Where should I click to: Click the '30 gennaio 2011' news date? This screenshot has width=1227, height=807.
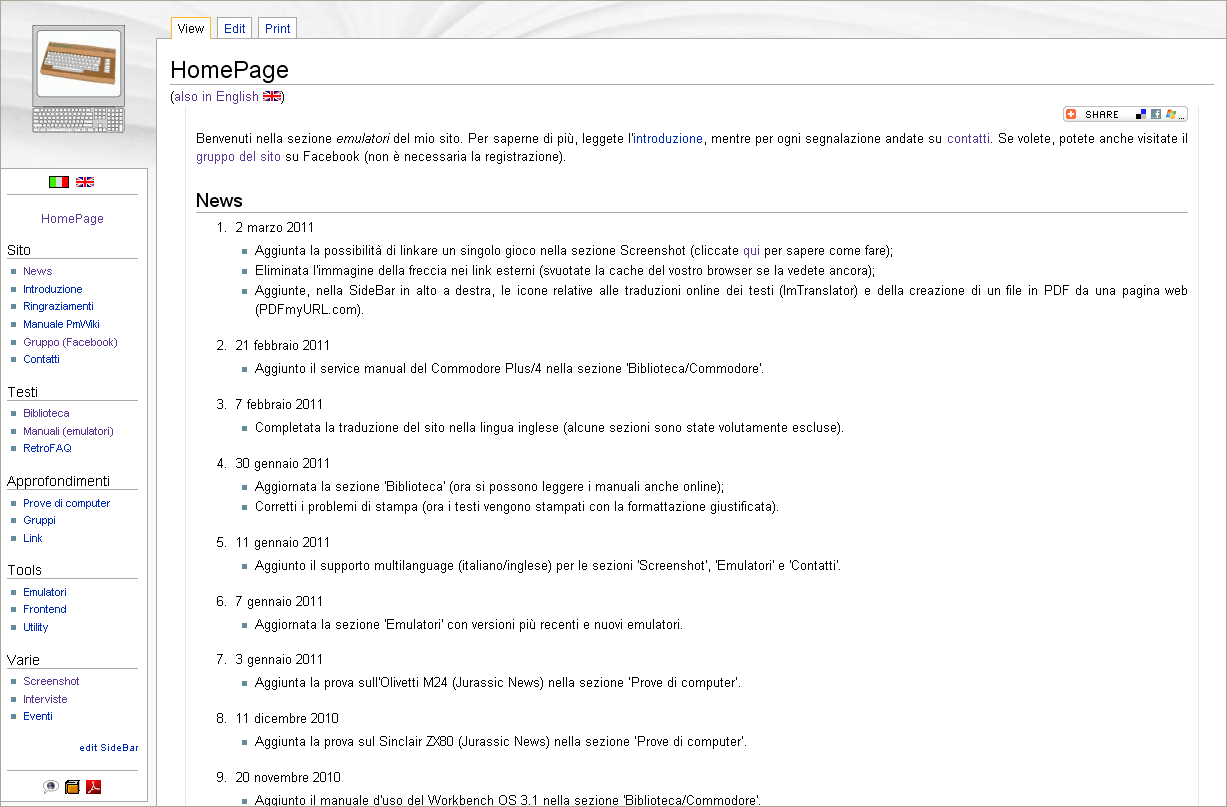tap(283, 464)
